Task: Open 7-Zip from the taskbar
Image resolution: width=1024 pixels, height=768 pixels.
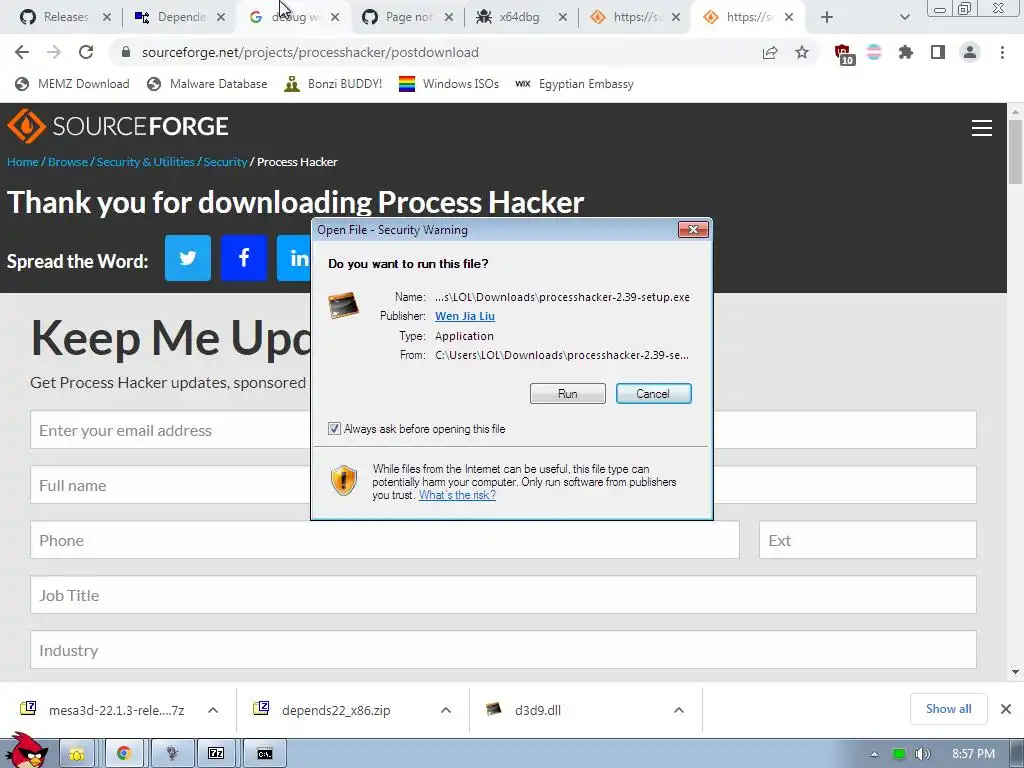Action: [216, 754]
